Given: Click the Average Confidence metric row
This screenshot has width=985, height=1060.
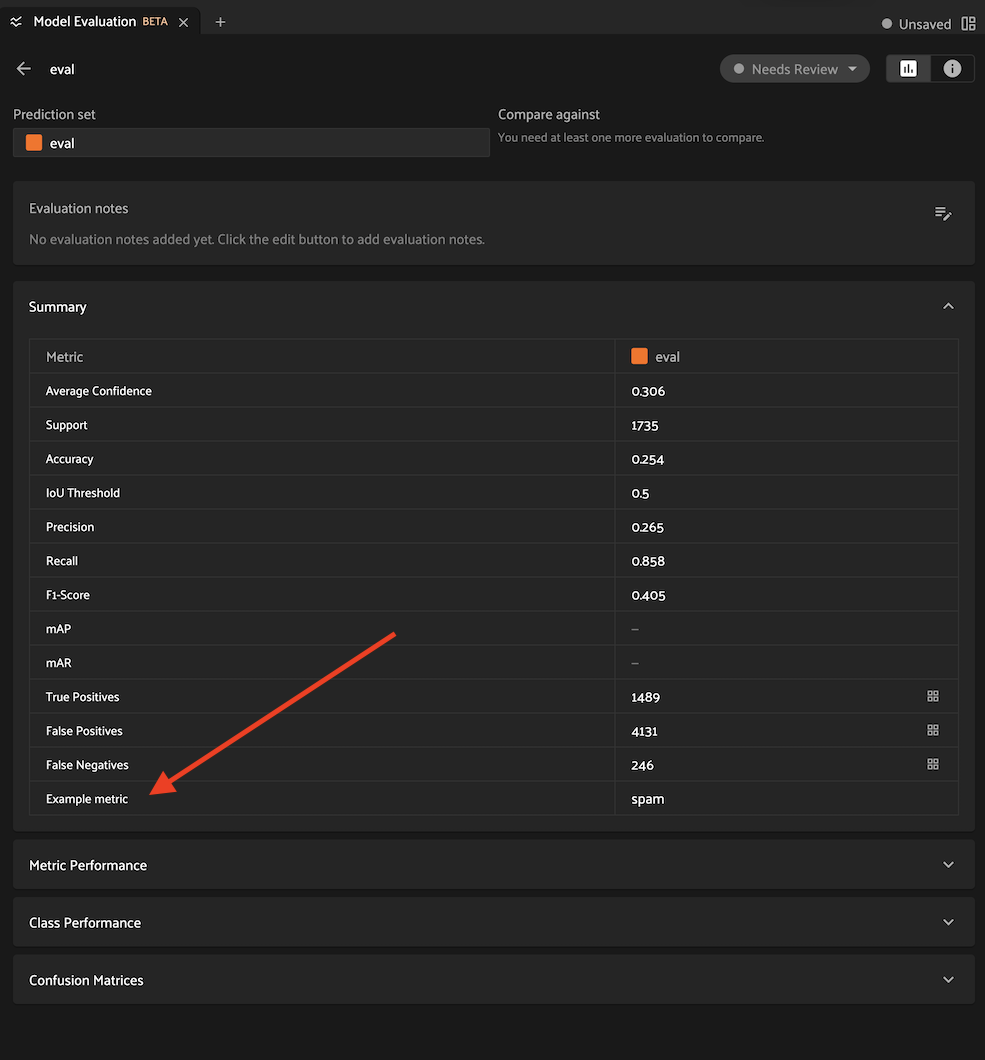Looking at the screenshot, I should (x=494, y=391).
